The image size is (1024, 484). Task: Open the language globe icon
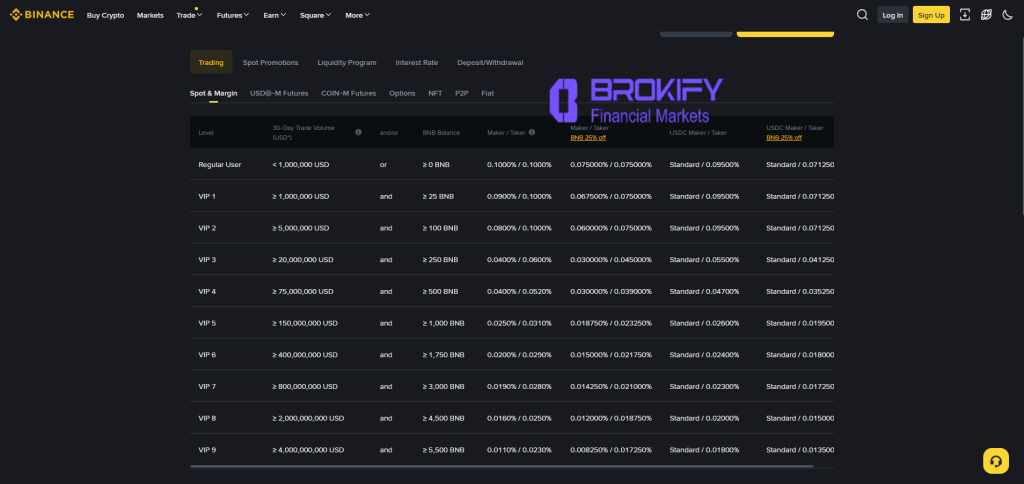click(x=986, y=14)
